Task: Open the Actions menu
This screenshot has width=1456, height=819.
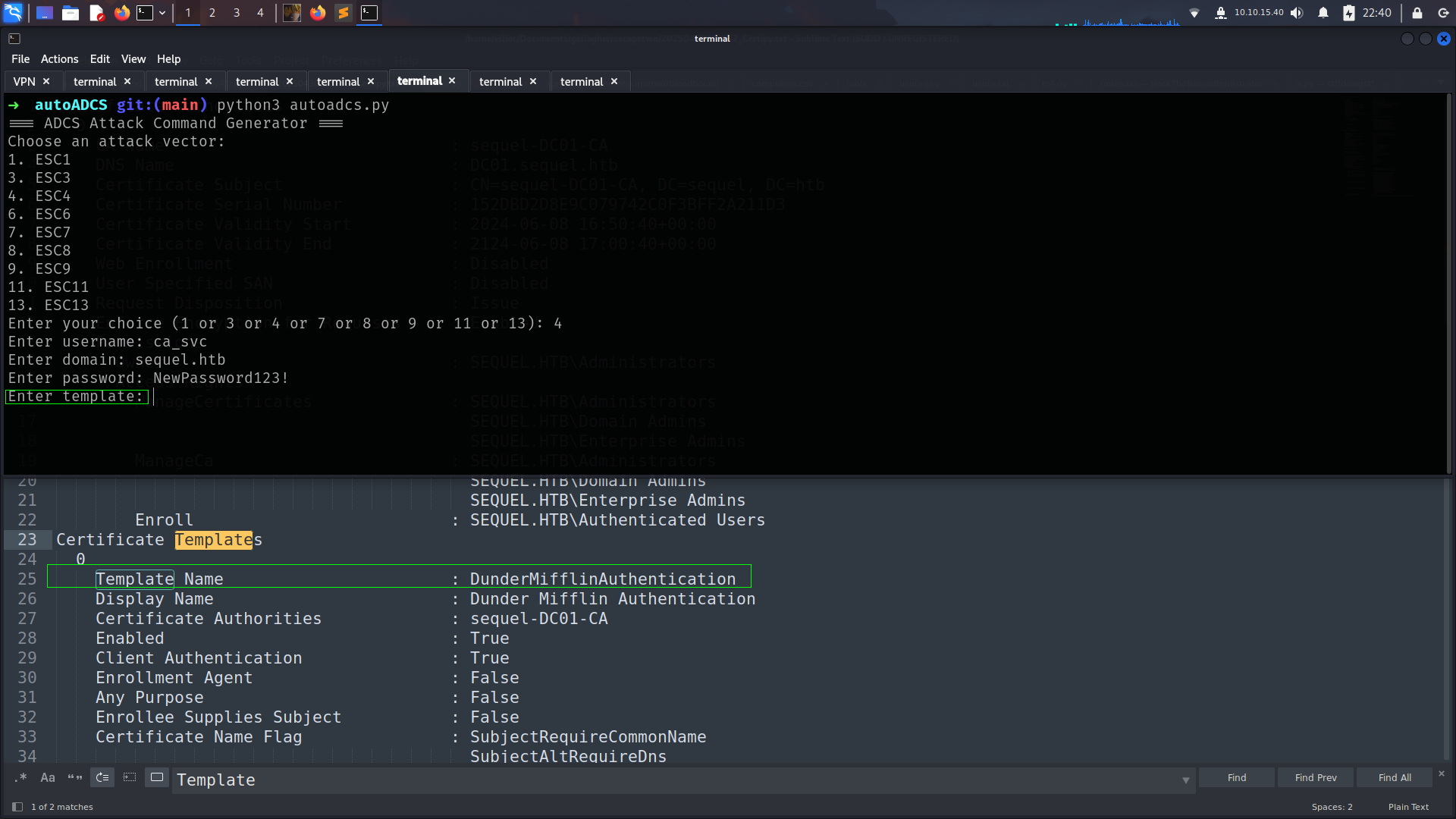Action: [59, 59]
